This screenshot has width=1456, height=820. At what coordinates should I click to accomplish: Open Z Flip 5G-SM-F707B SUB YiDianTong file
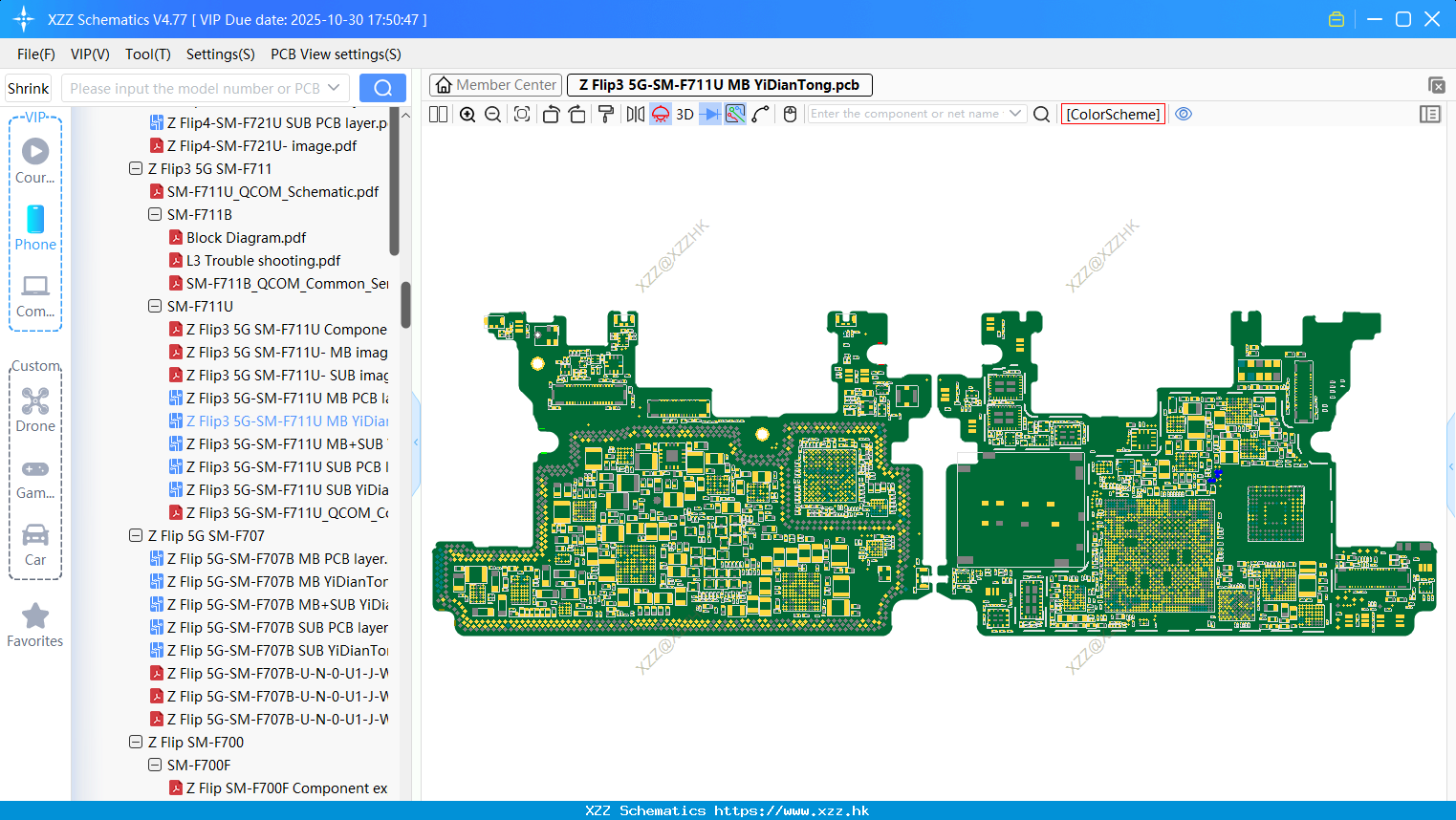pyautogui.click(x=277, y=650)
